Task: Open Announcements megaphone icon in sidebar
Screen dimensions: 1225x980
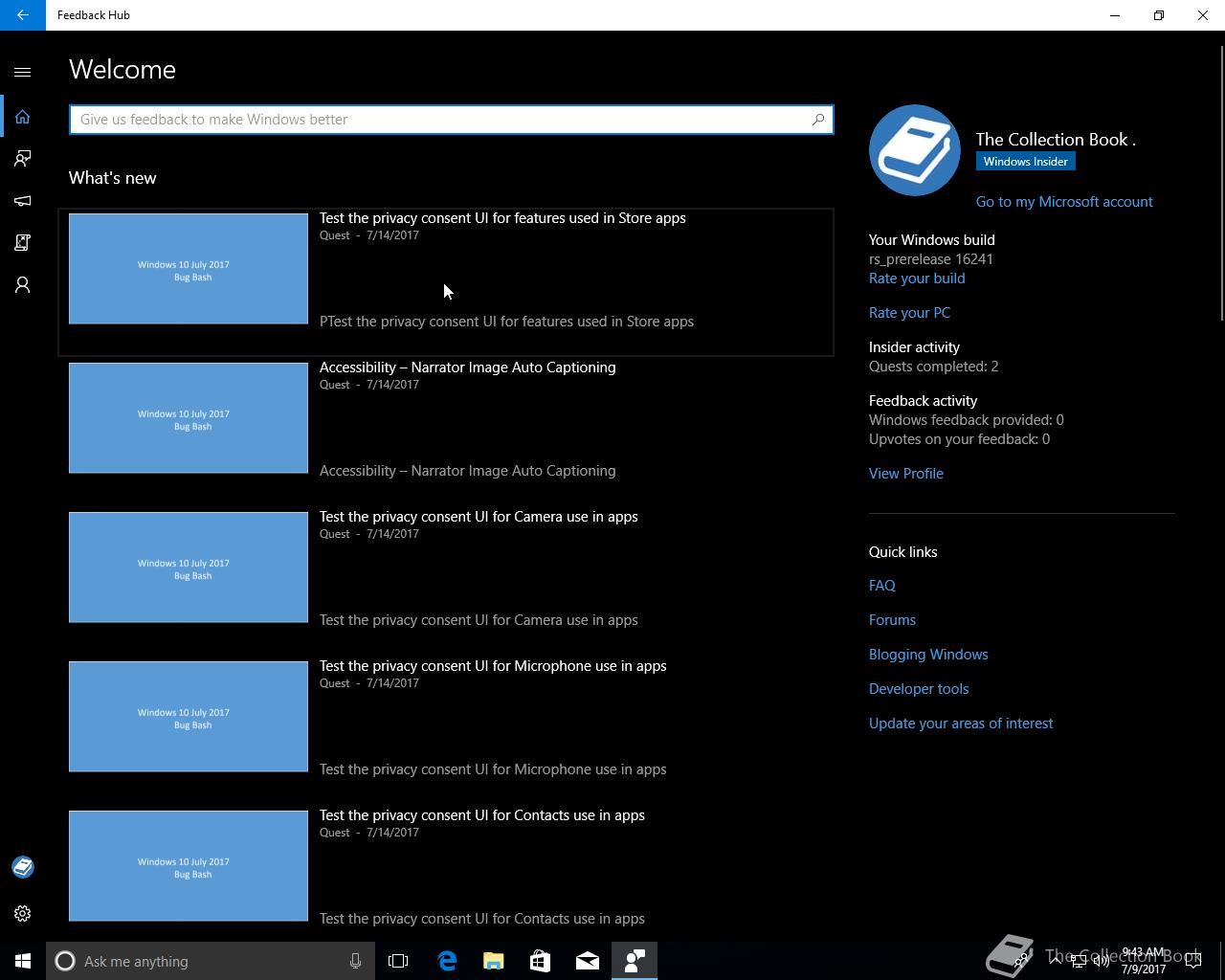Action: pos(23,201)
